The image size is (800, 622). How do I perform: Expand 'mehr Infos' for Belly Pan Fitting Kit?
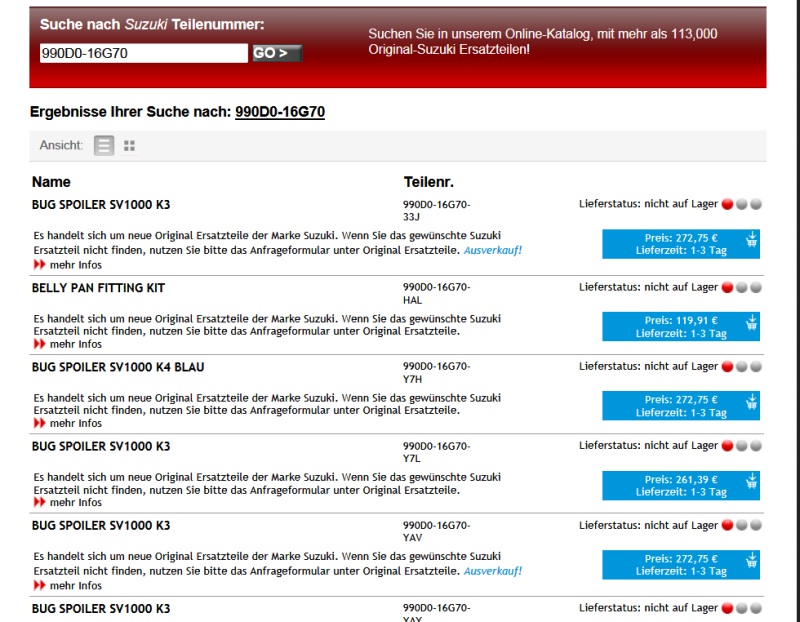[x=75, y=344]
